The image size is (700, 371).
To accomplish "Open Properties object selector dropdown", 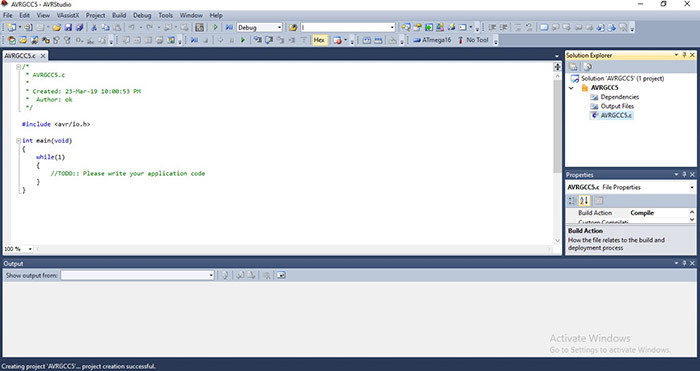I will [x=692, y=188].
